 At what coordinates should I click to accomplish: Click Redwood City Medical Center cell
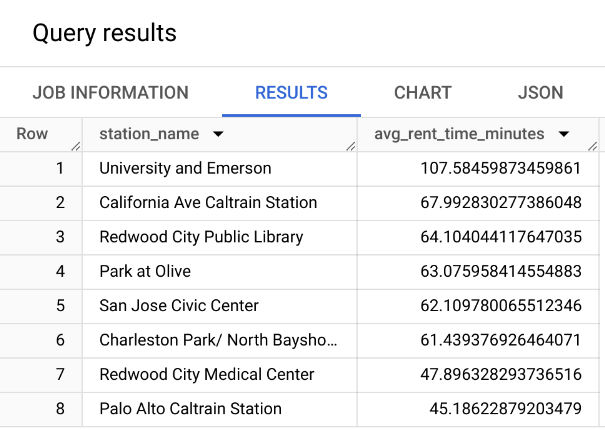tap(207, 374)
